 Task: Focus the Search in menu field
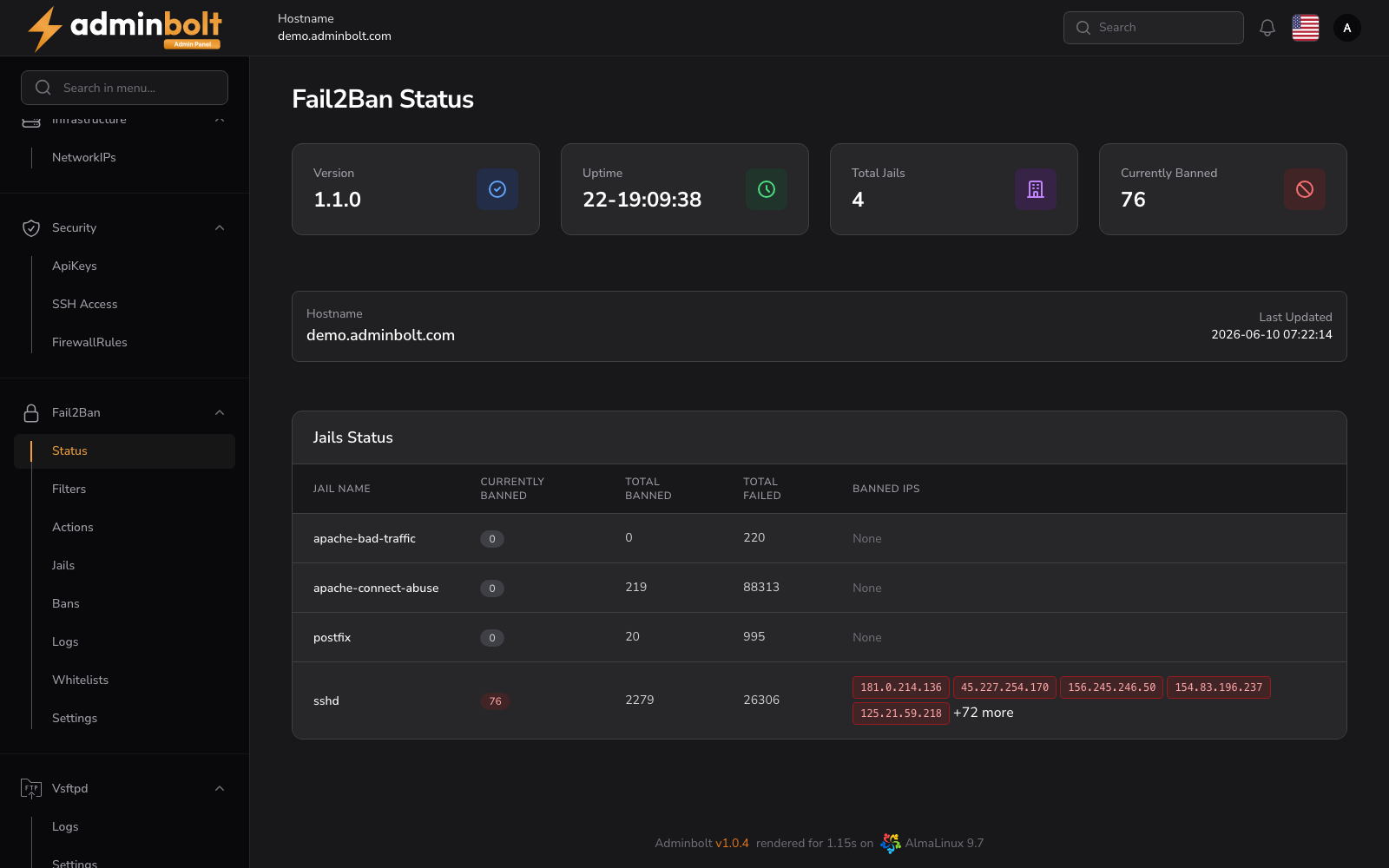tap(124, 88)
